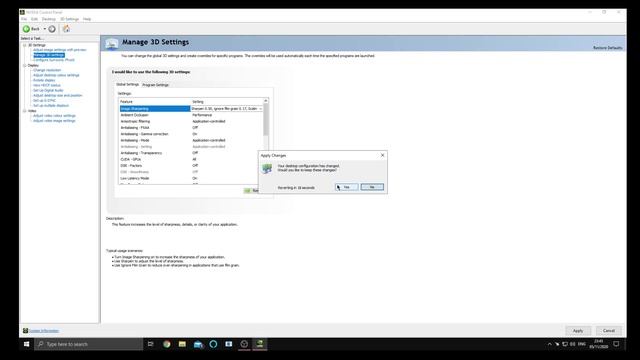Open Set up G-SYNC task
The width and height of the screenshot is (640, 360).
pos(44,100)
